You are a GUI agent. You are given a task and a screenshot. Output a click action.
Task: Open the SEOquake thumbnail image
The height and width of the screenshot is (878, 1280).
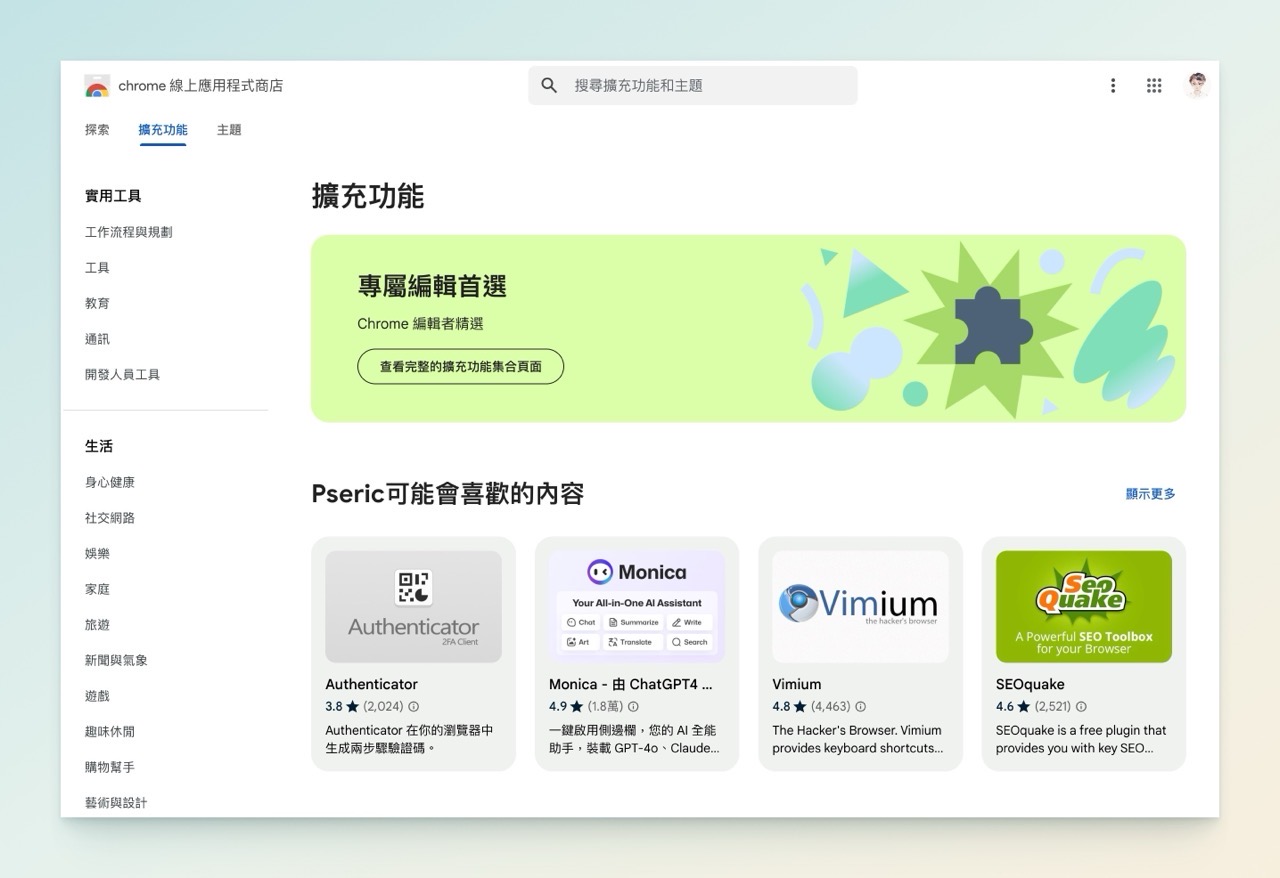pyautogui.click(x=1084, y=607)
